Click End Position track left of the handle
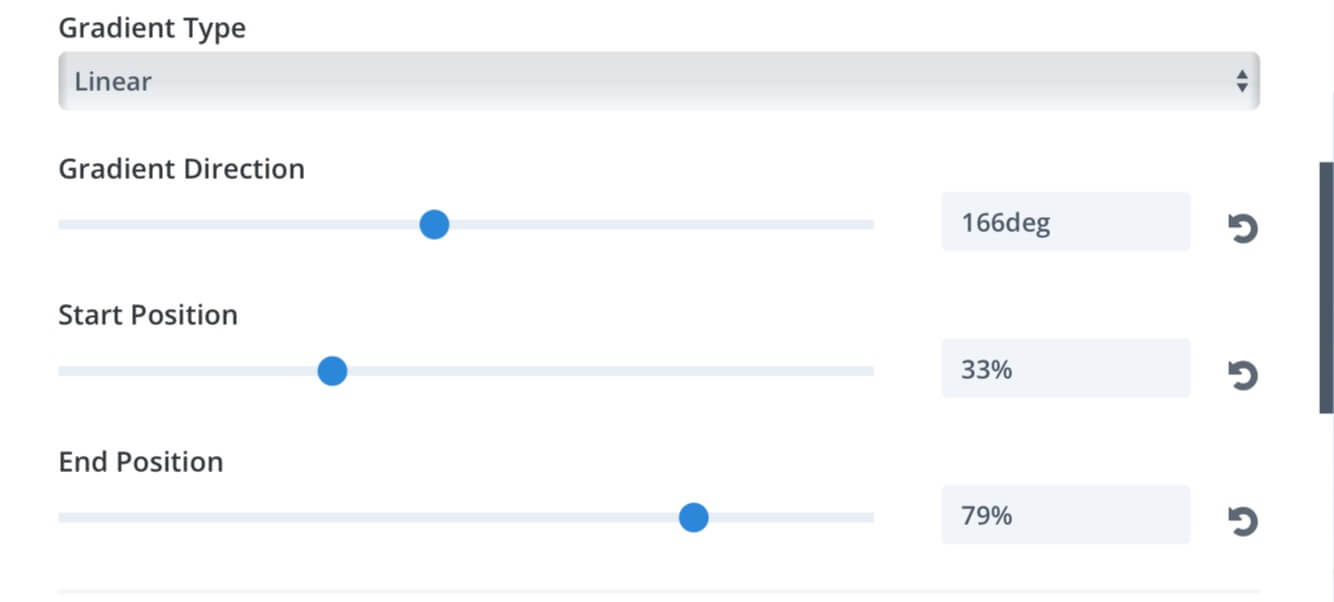 (368, 518)
